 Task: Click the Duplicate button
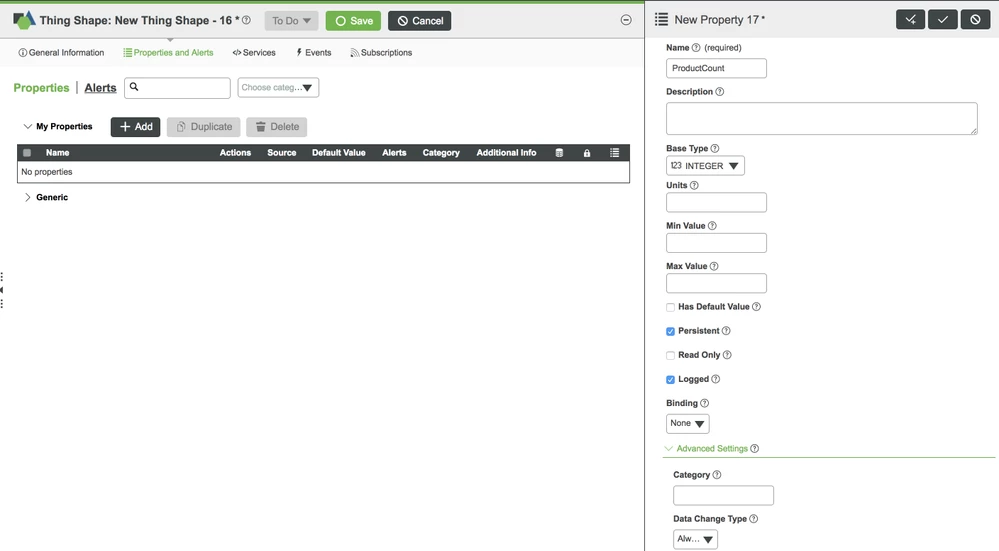(204, 127)
